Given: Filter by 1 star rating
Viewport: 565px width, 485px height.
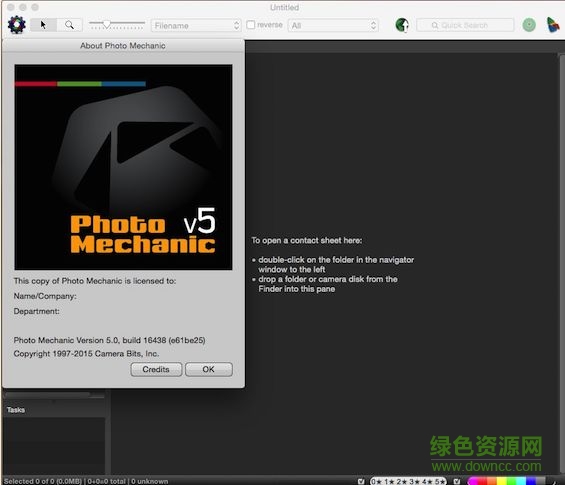Looking at the screenshot, I should [389, 481].
